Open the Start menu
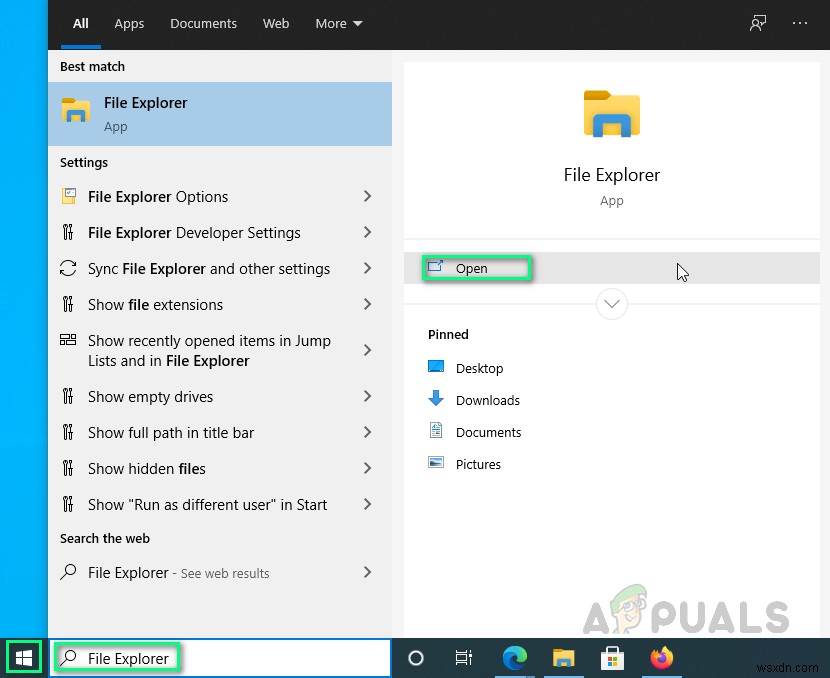The image size is (830, 678). tap(23, 657)
